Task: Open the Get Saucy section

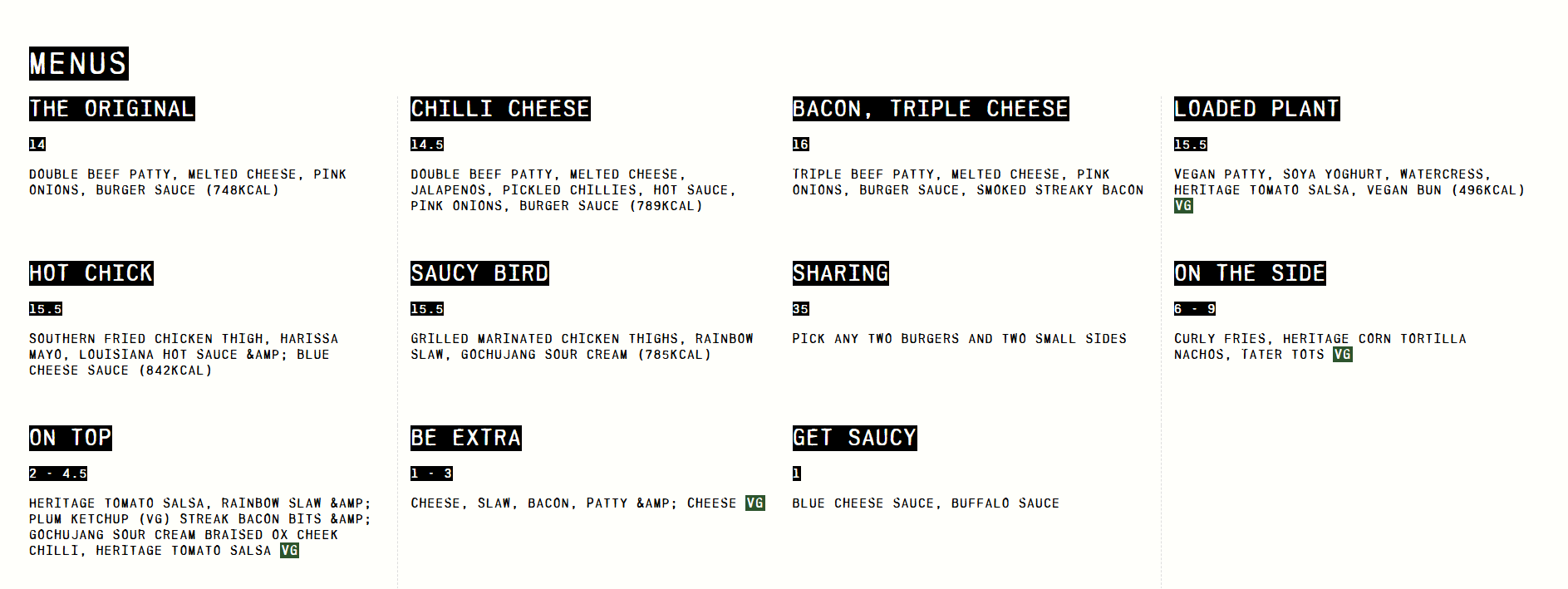Action: pos(854,438)
